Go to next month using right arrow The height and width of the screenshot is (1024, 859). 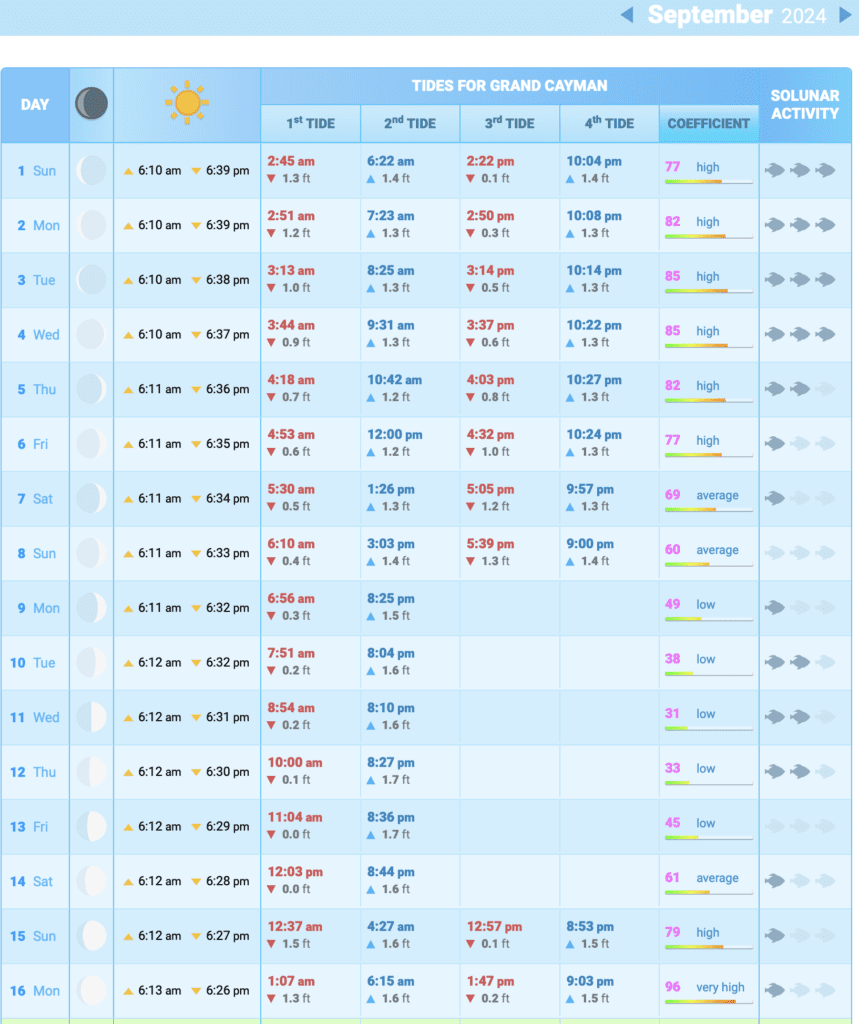point(845,15)
